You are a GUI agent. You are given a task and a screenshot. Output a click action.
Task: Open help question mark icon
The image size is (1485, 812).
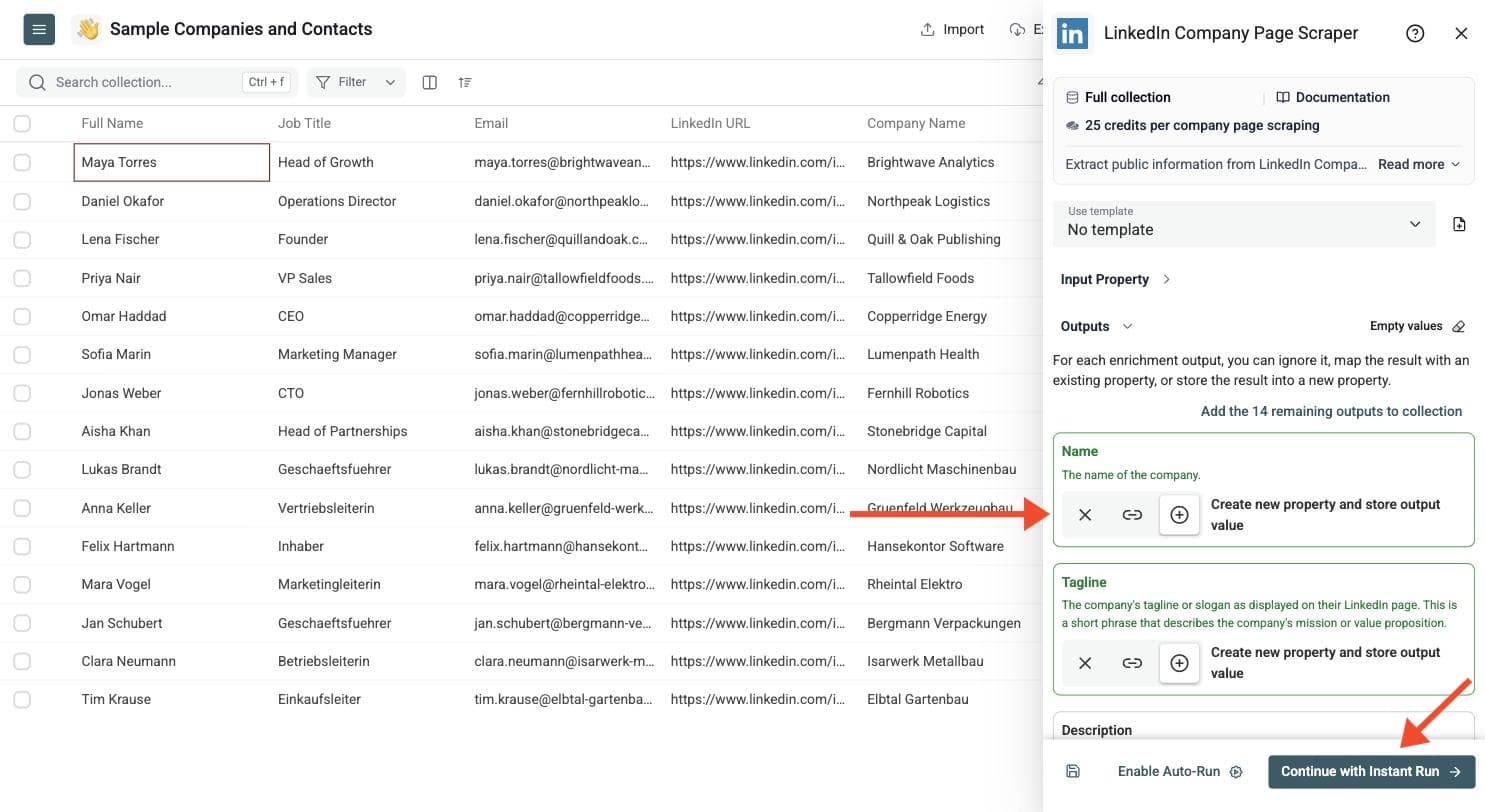[1415, 33]
